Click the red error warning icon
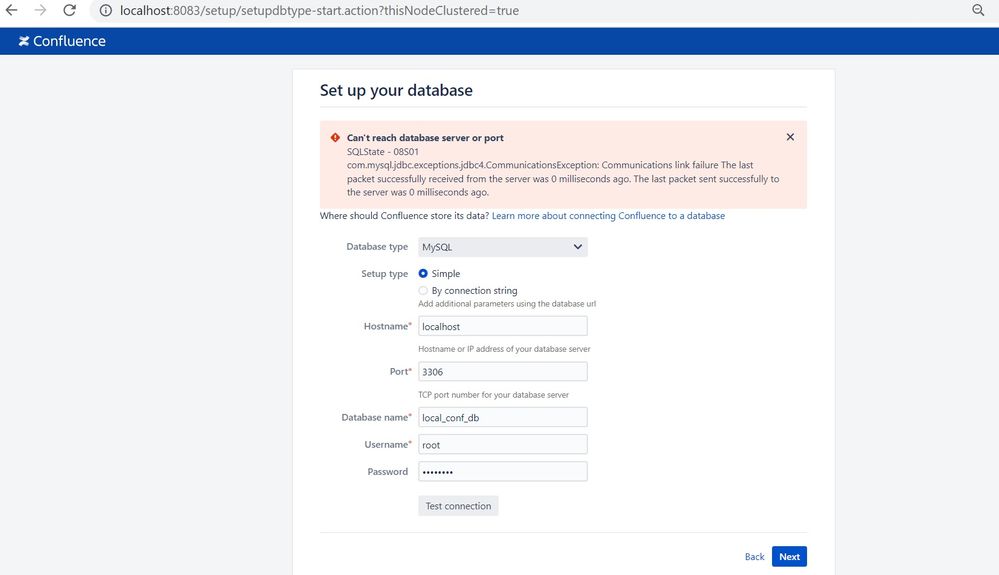 click(x=335, y=138)
